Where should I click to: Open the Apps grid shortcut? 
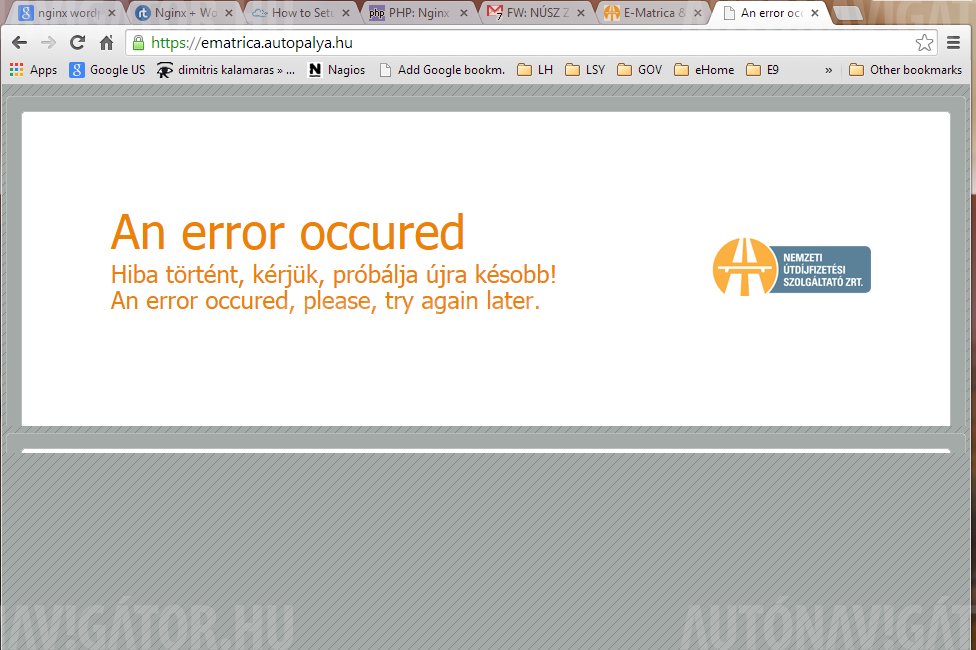(x=33, y=70)
